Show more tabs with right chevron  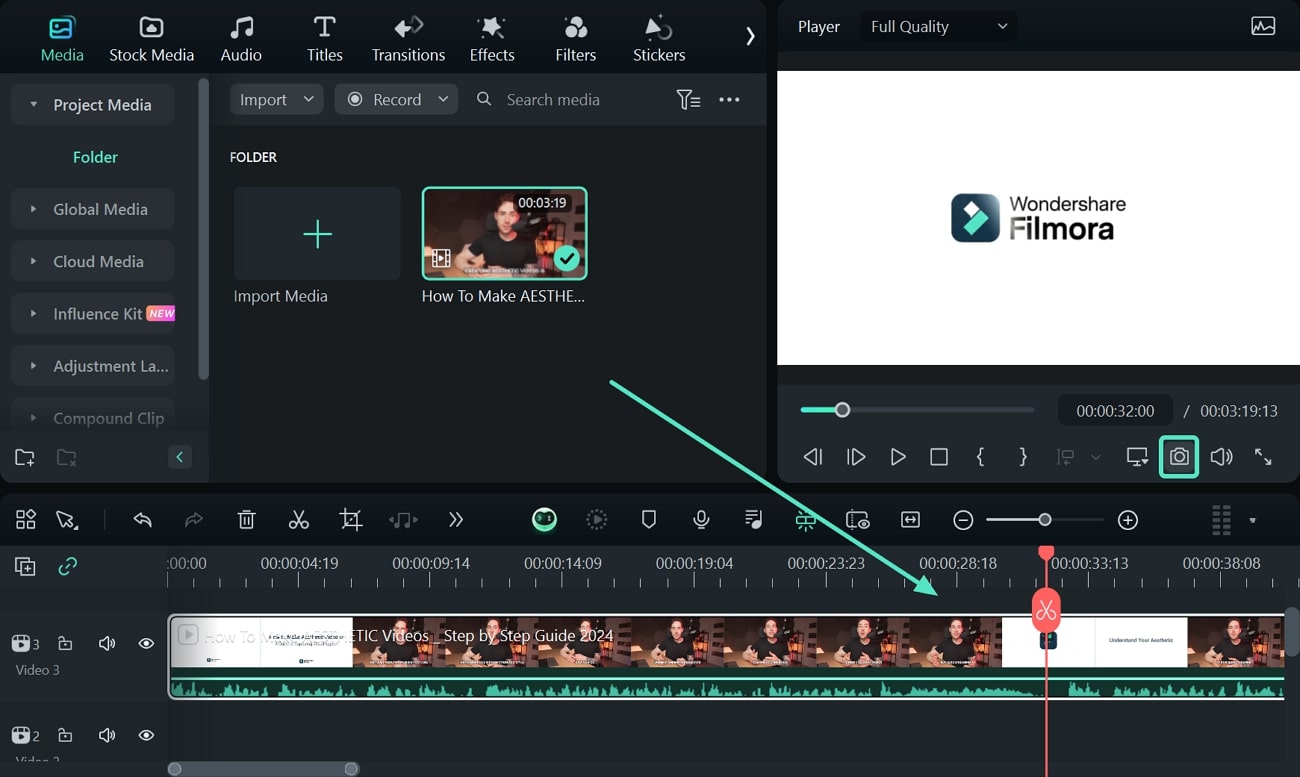point(750,36)
